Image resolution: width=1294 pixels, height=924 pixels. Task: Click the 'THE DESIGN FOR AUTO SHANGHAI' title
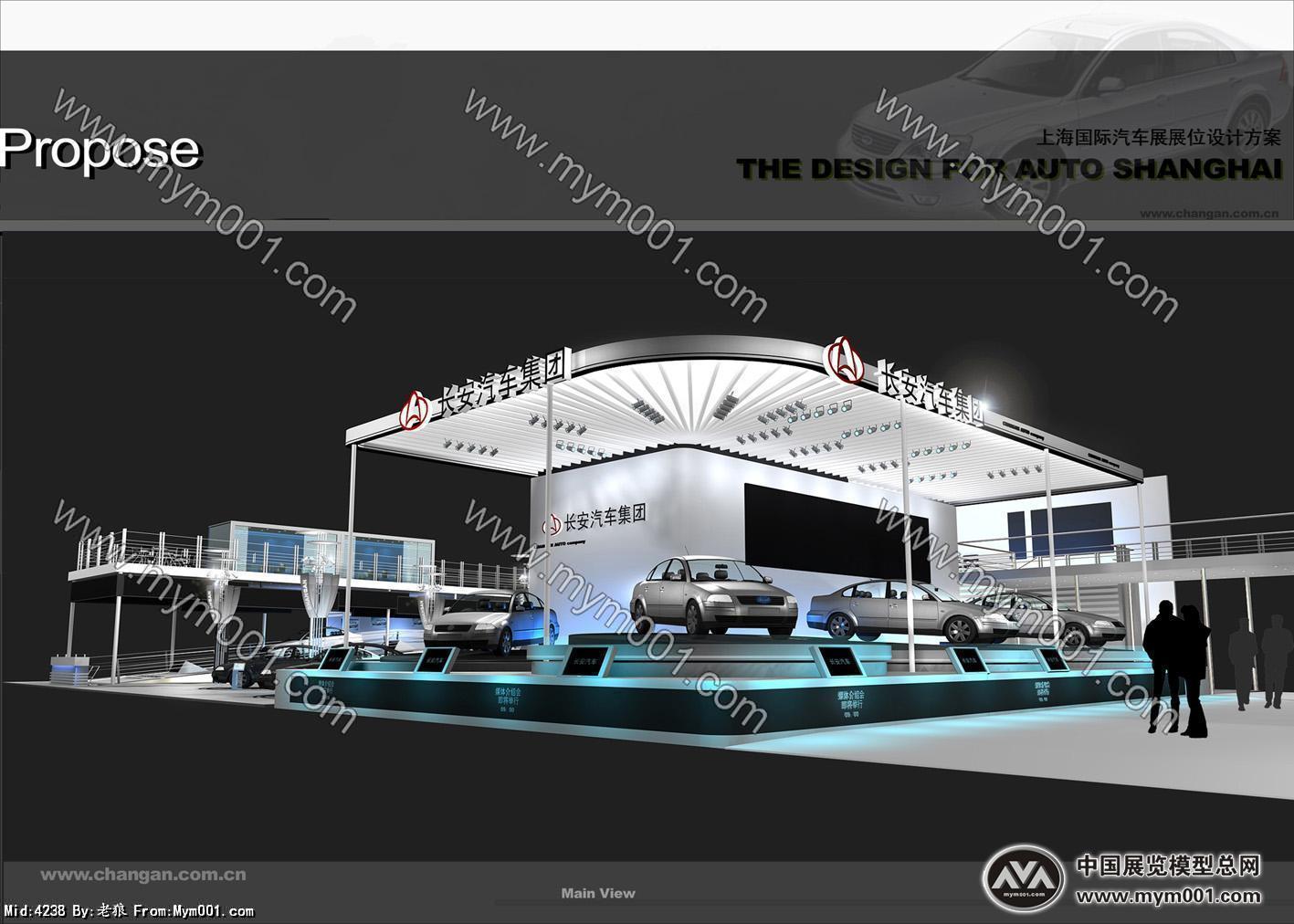pyautogui.click(x=1009, y=169)
